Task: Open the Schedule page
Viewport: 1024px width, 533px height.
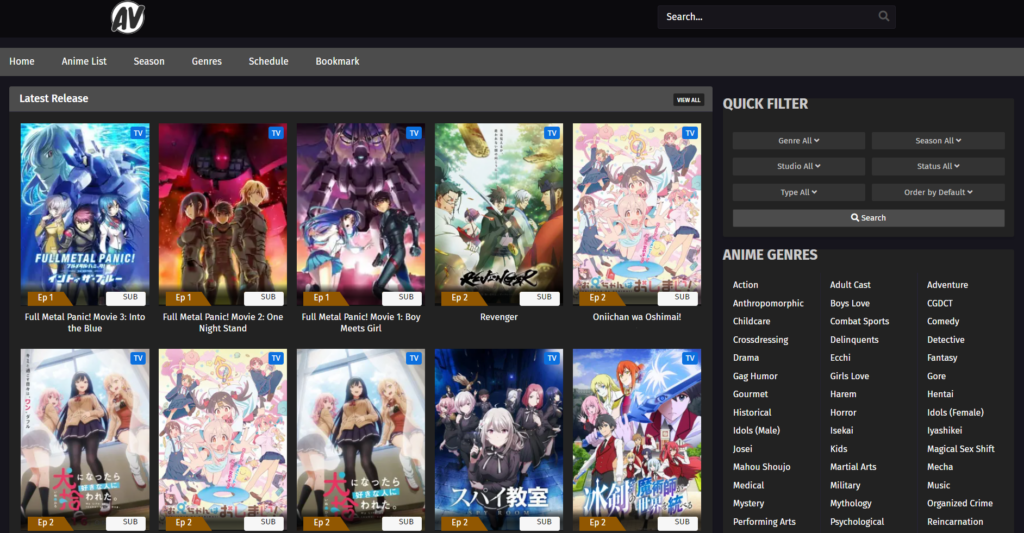Action: coord(268,61)
